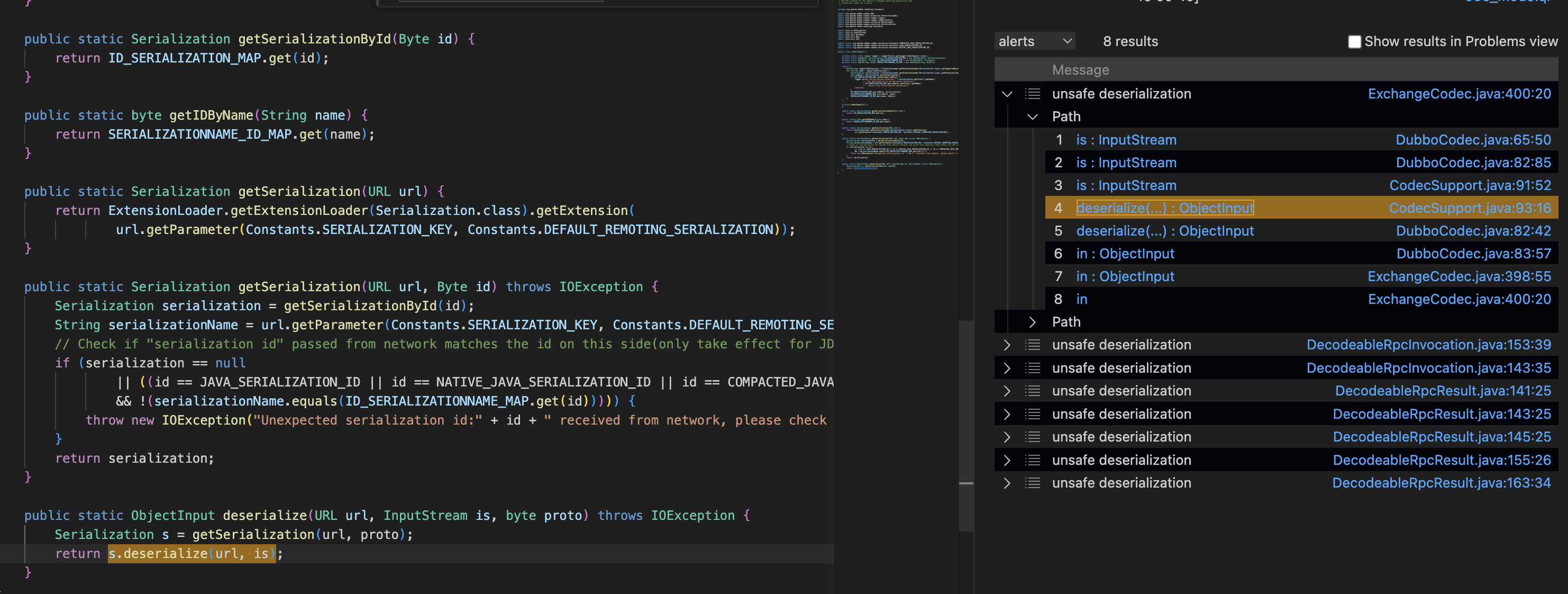The image size is (1568, 594).
Task: Click 'return serialization;' statement
Action: click(x=134, y=458)
